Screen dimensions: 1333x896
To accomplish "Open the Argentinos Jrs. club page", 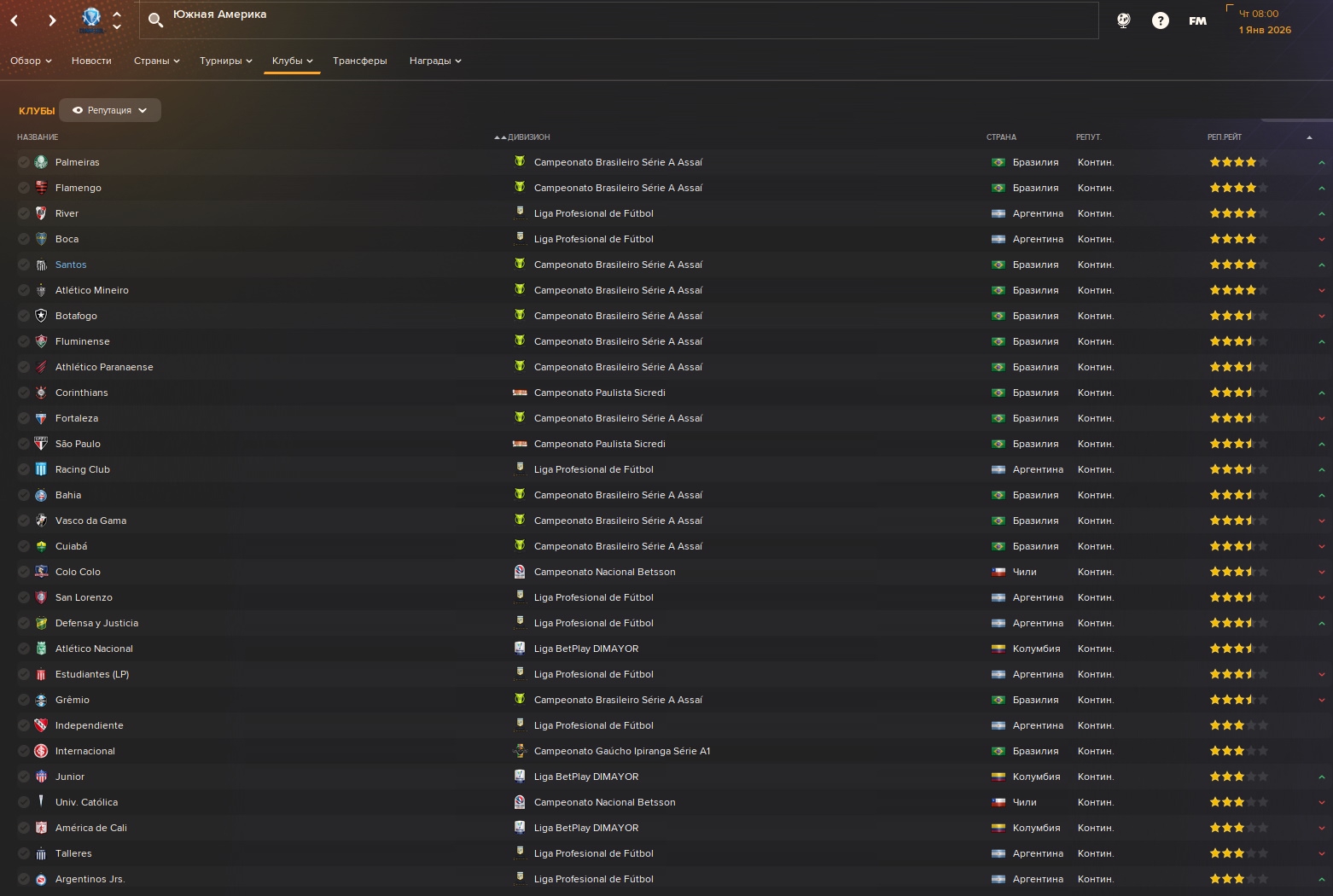I will click(90, 879).
